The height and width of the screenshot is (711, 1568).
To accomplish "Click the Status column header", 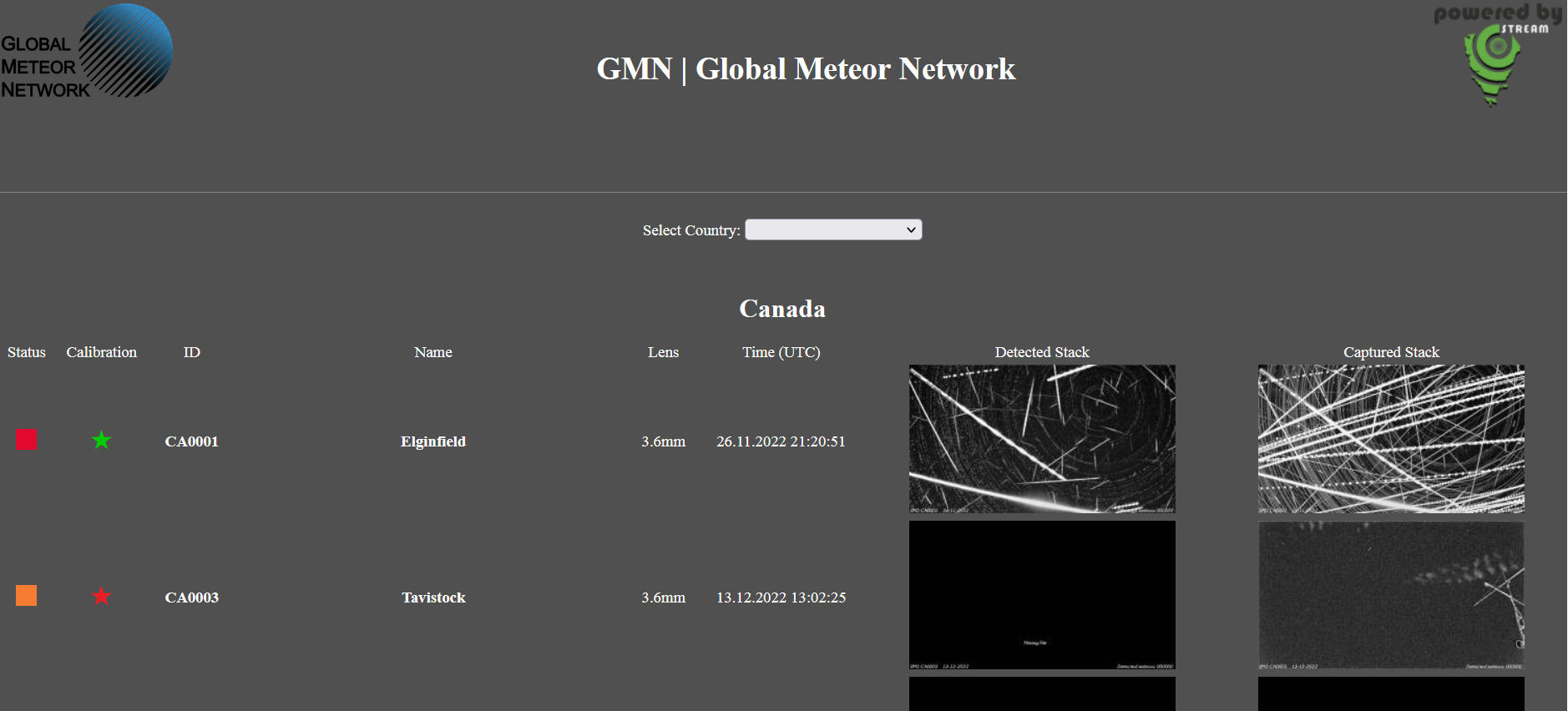I will coord(27,352).
